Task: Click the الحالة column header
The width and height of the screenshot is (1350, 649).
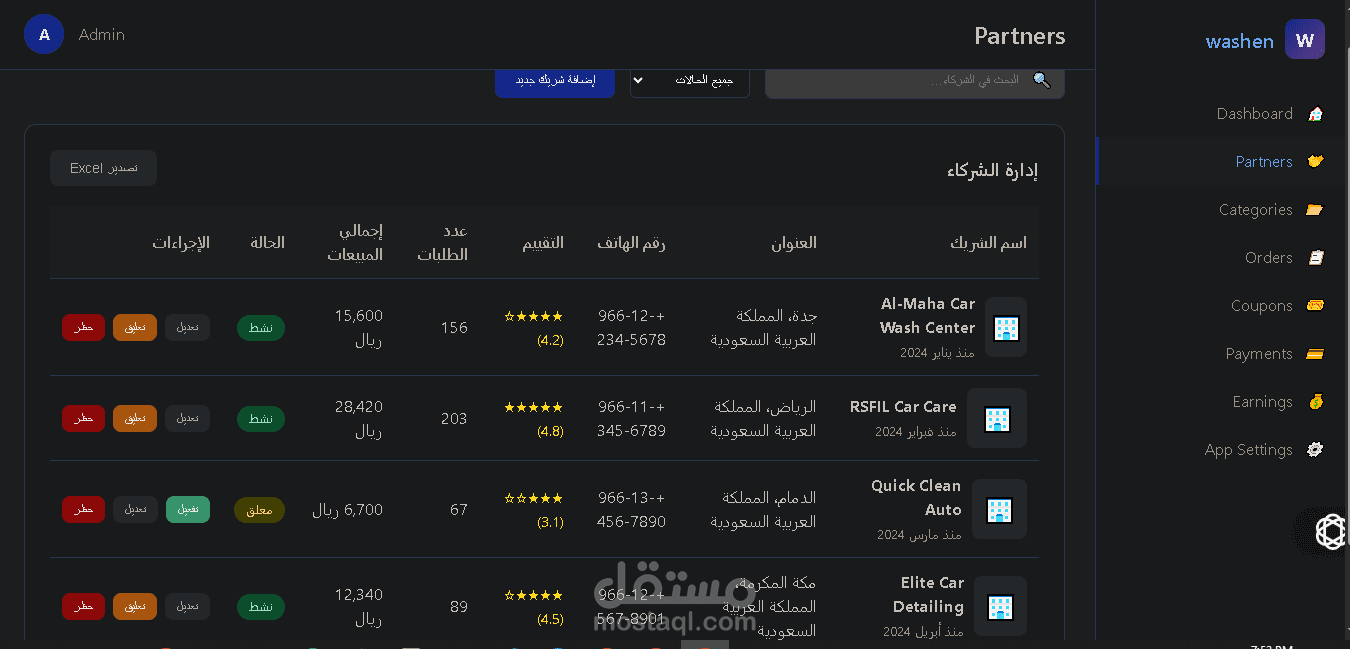Action: 267,242
